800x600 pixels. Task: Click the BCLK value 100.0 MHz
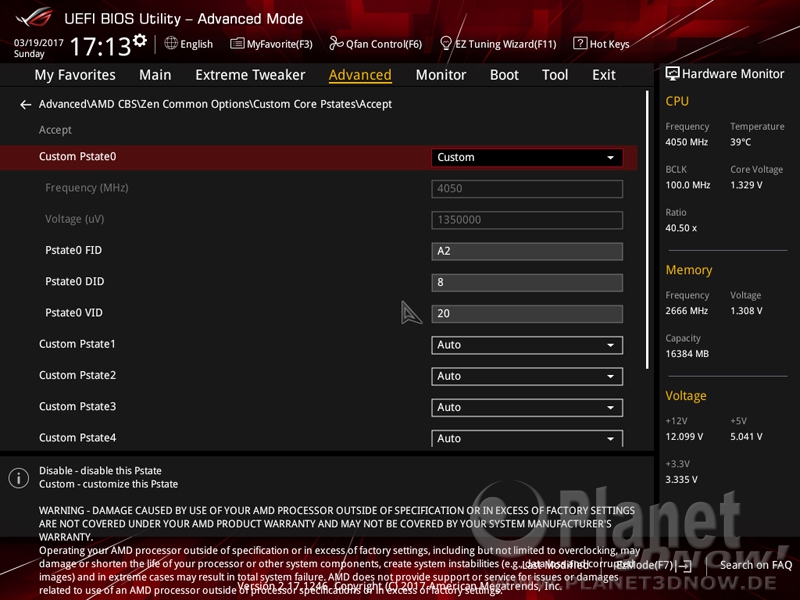click(x=687, y=185)
